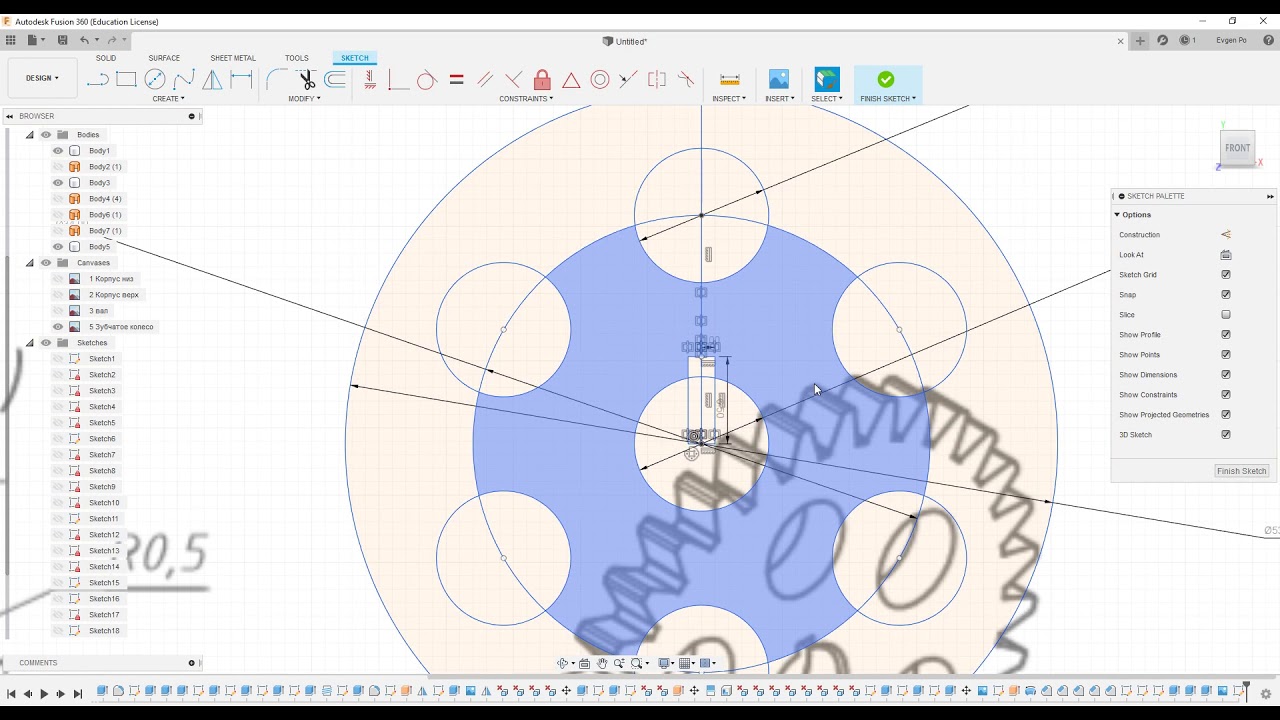Open the CONSTRAINTS dropdown menu
The width and height of the screenshot is (1280, 720).
pos(526,99)
